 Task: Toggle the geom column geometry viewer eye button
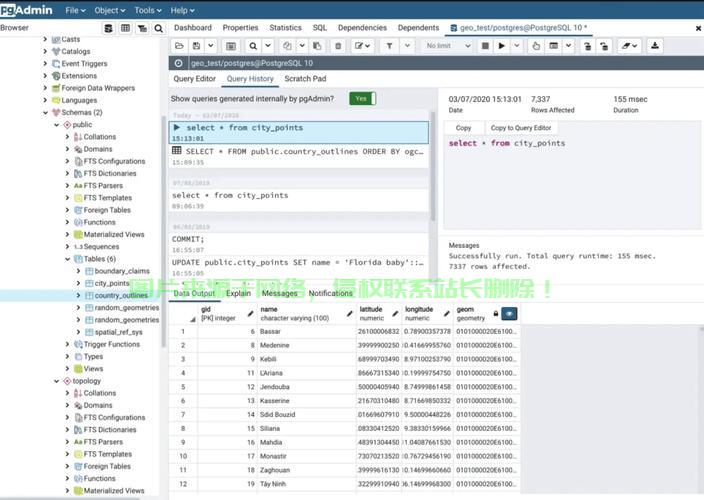(x=509, y=314)
